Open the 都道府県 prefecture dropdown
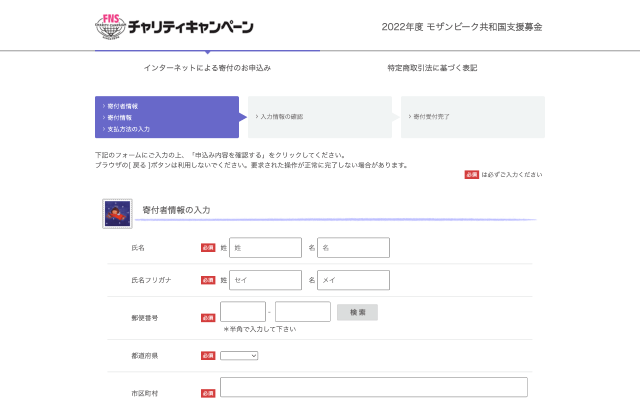640x400 pixels. tap(239, 355)
